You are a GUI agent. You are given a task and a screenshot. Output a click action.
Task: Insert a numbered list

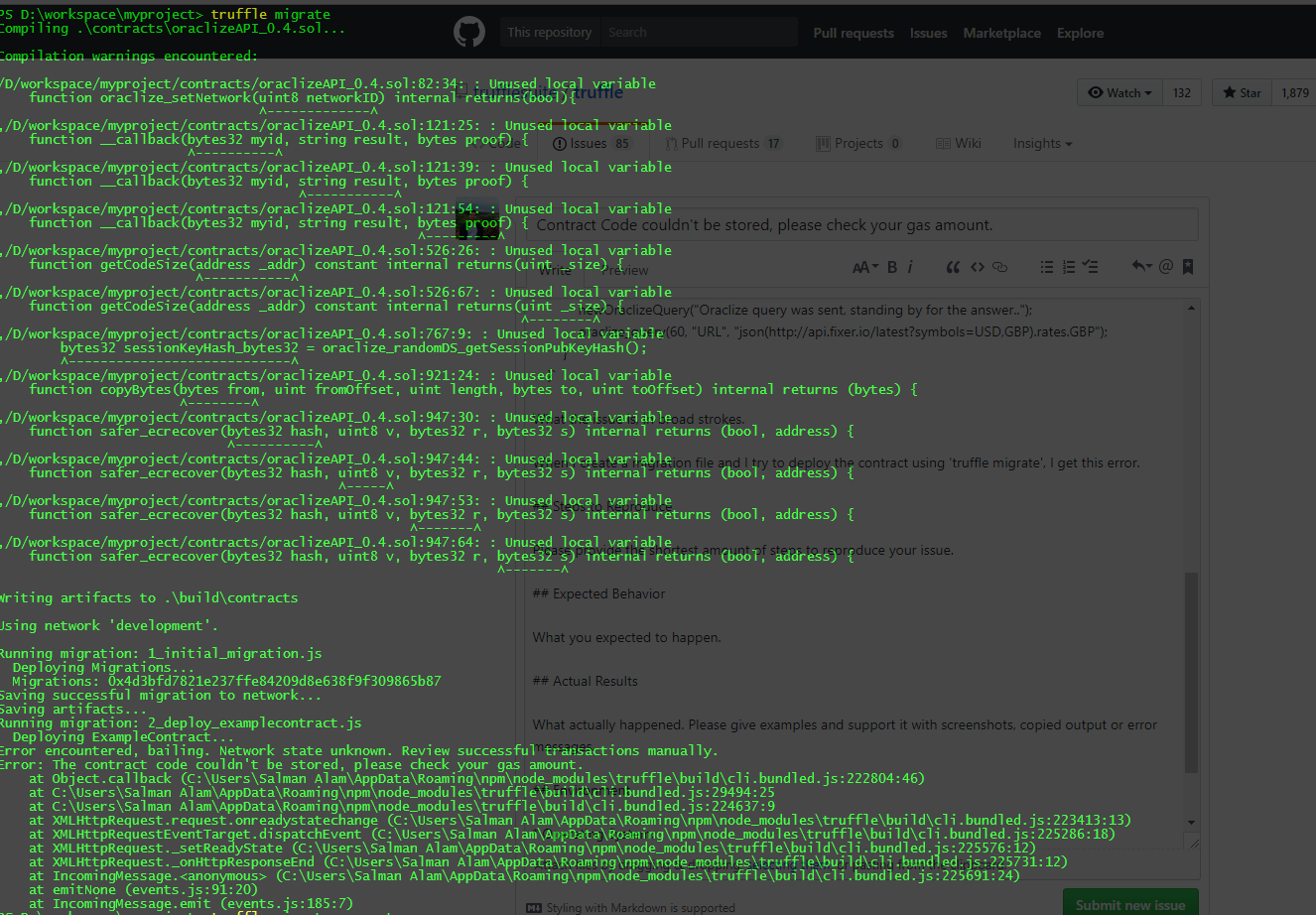point(1069,267)
